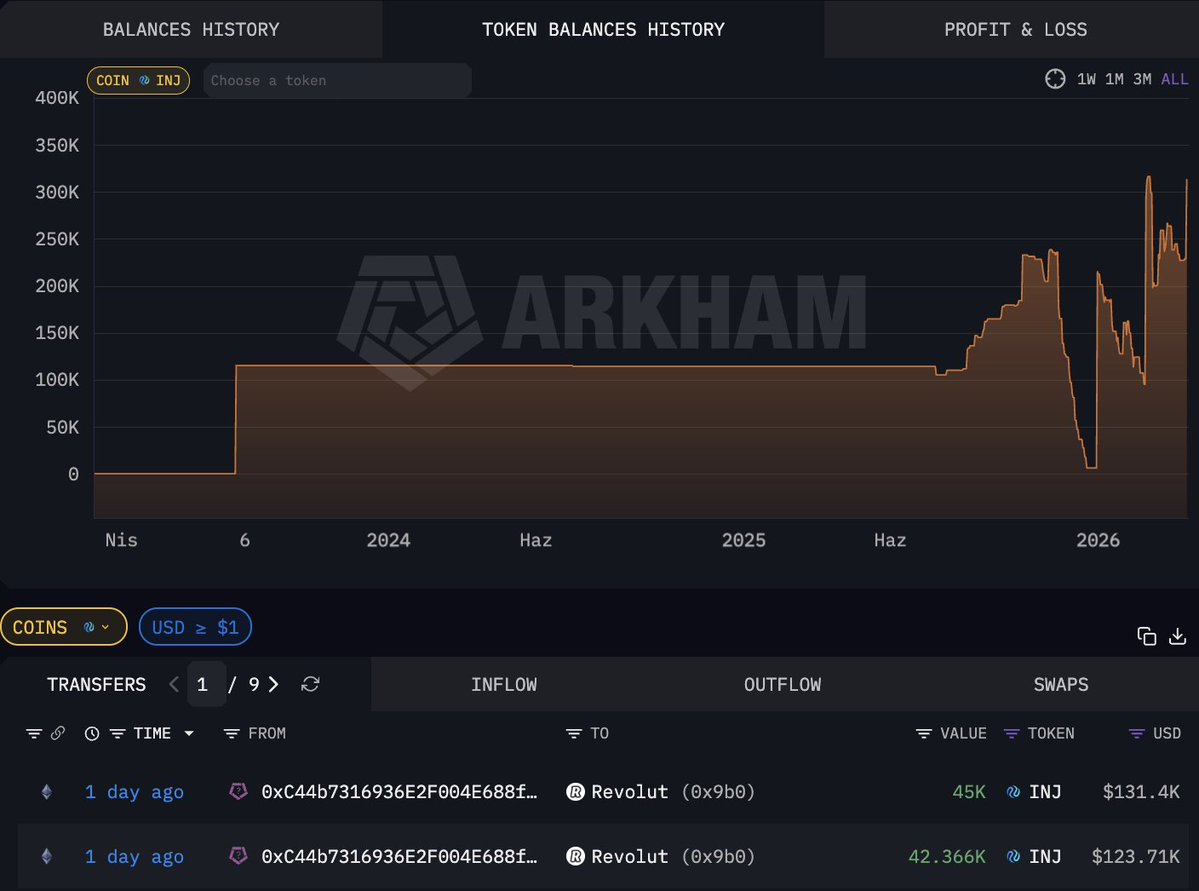Click the 400K y-axis label
Image resolution: width=1199 pixels, height=891 pixels.
click(x=57, y=98)
